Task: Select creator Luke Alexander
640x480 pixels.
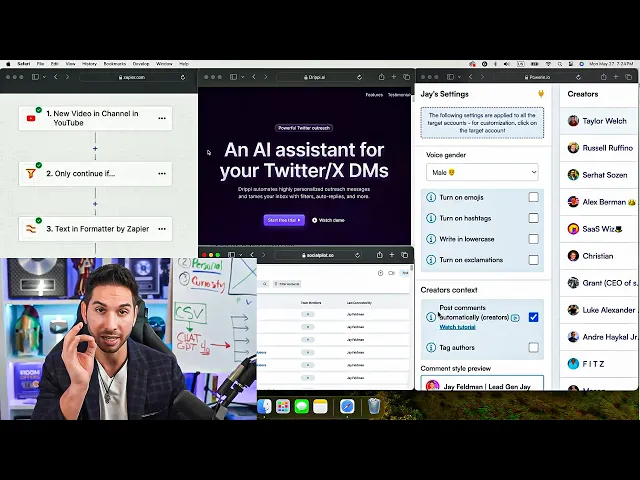Action: point(598,310)
